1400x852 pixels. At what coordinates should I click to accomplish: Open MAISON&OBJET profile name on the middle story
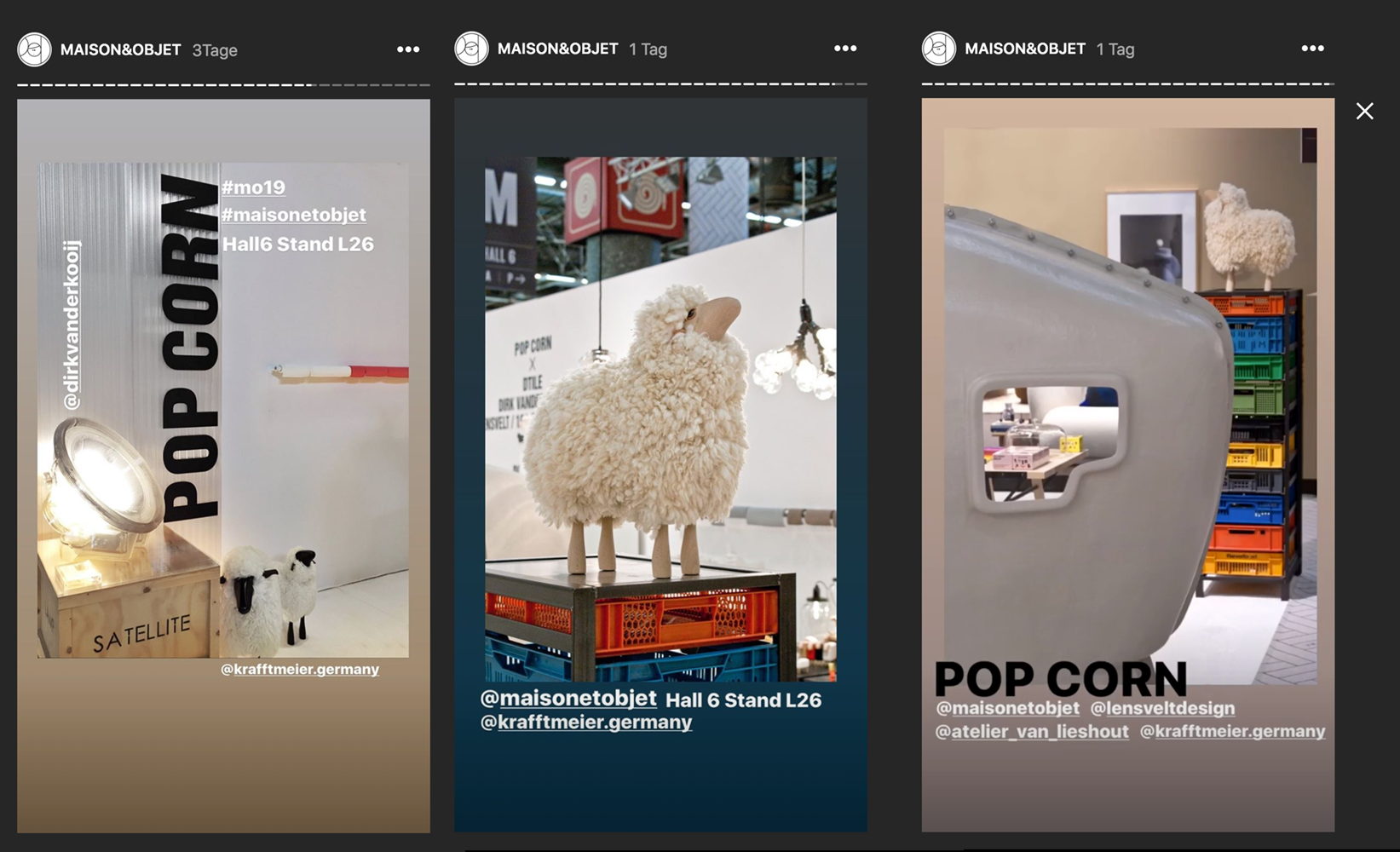(x=557, y=49)
